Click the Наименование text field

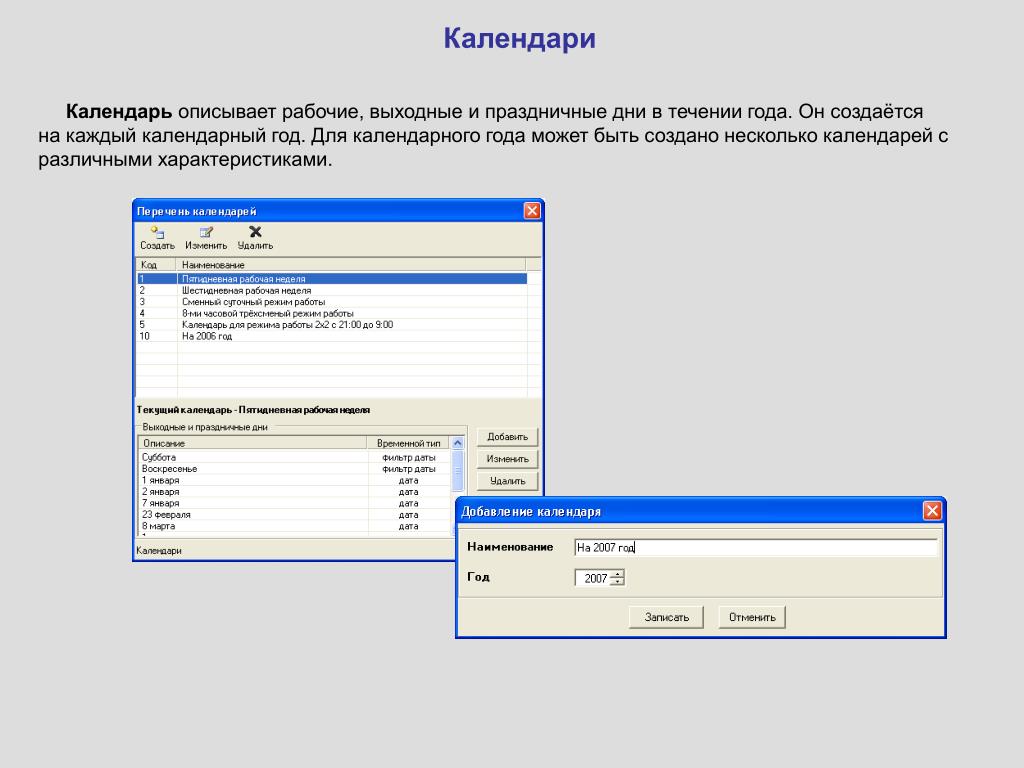coord(756,547)
